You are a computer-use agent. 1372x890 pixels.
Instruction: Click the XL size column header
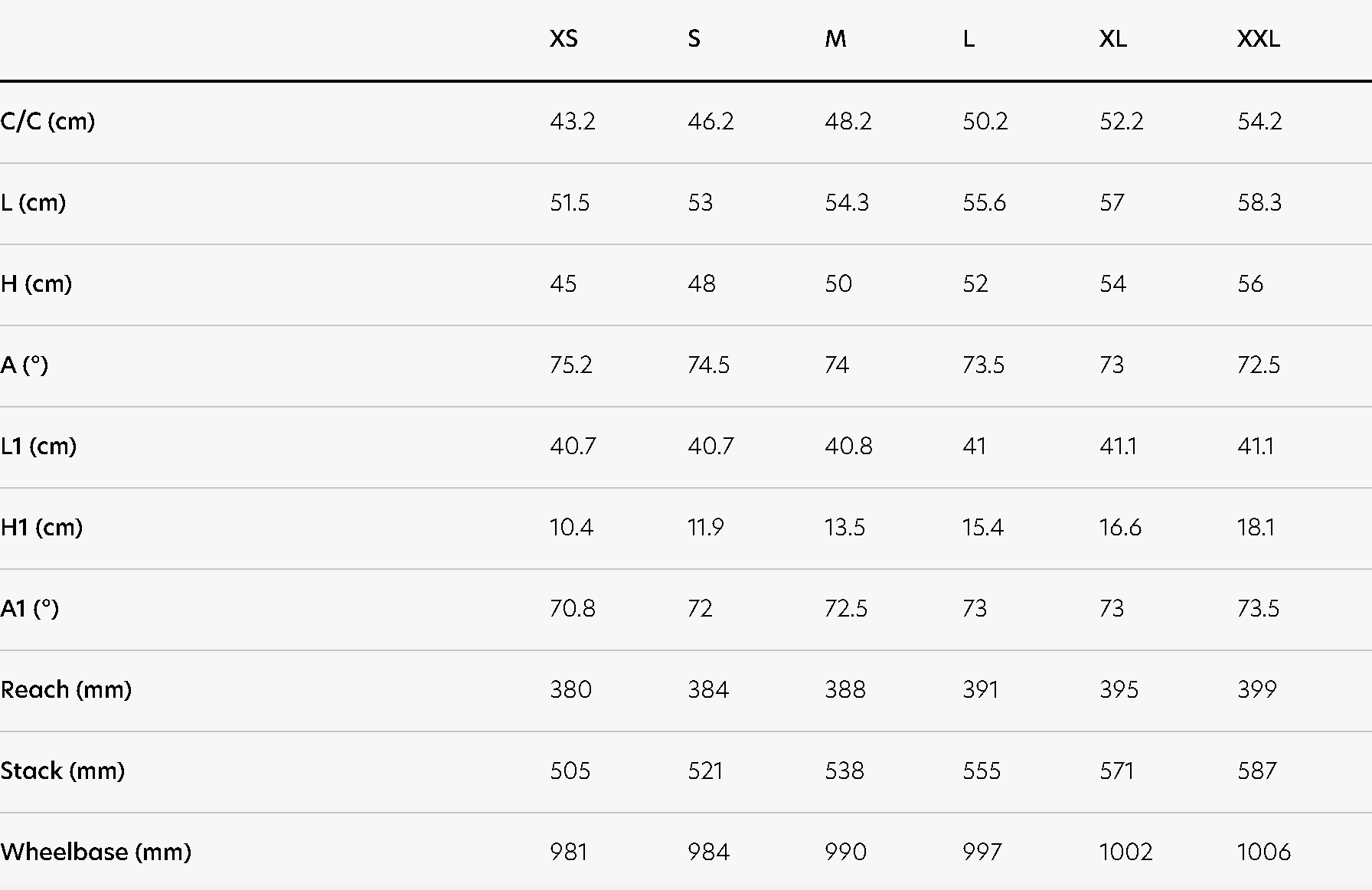point(1112,39)
